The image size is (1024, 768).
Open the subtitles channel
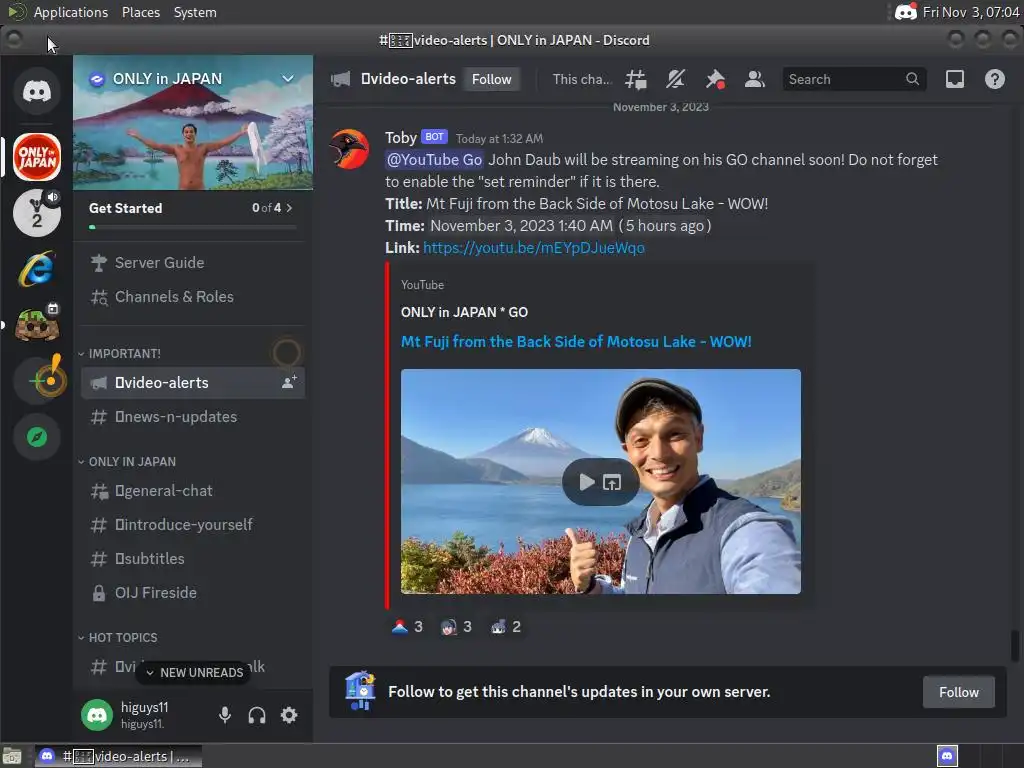tap(193, 558)
